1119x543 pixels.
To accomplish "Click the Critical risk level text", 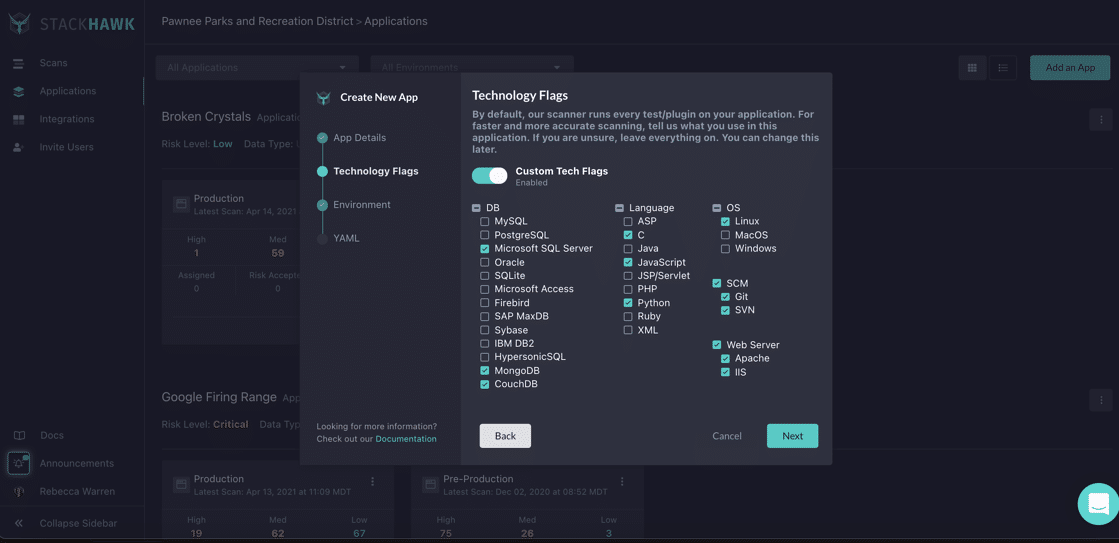I will coord(231,425).
